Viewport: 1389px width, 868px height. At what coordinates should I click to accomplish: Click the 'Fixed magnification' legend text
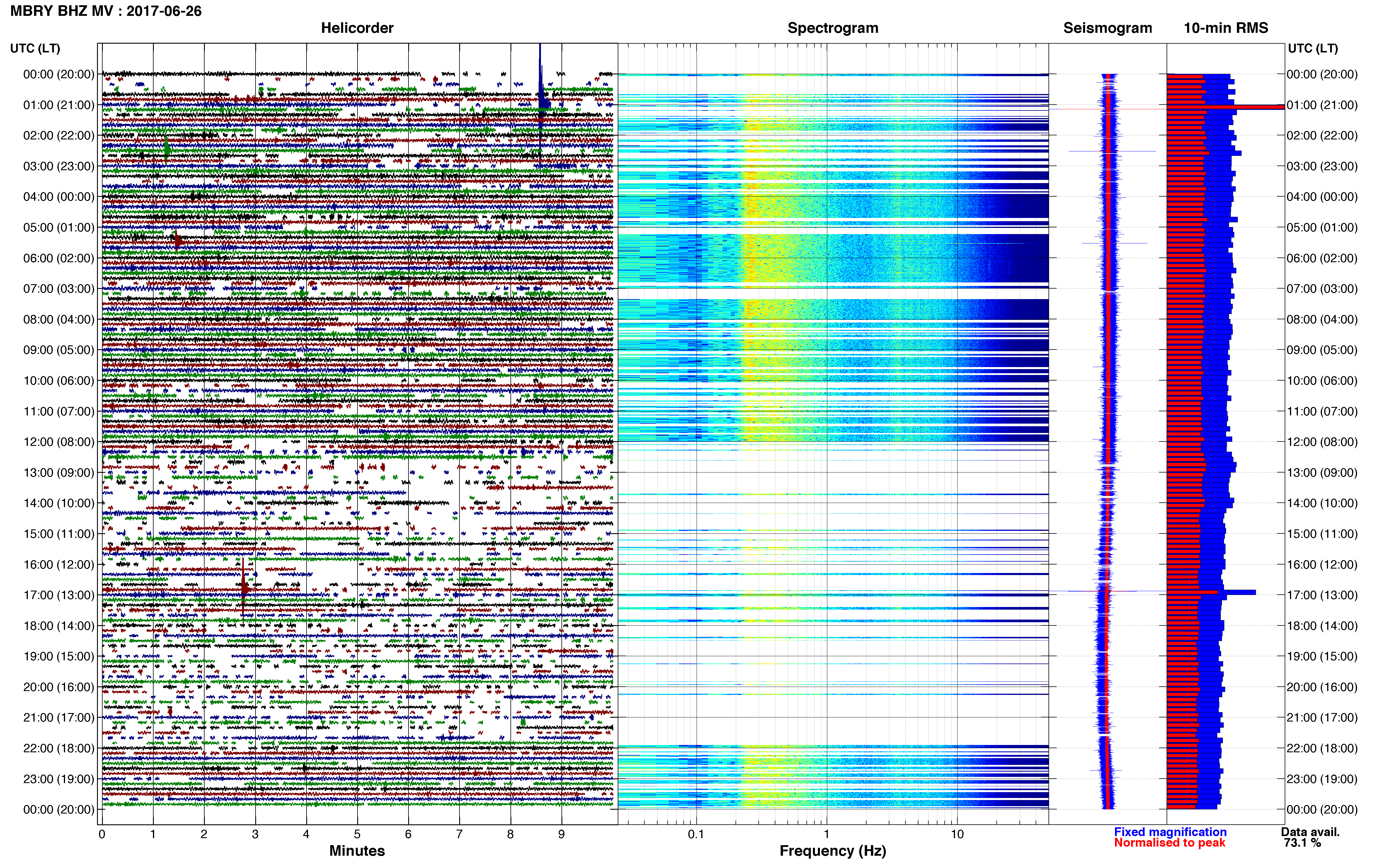coord(1170,832)
